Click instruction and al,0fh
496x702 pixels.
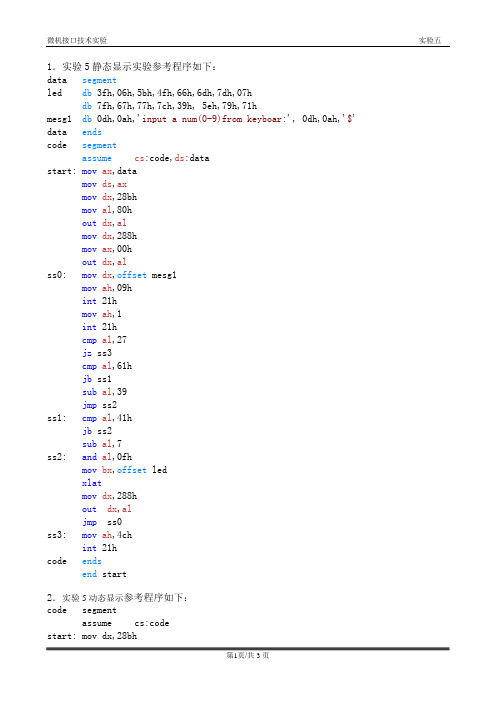[107, 457]
